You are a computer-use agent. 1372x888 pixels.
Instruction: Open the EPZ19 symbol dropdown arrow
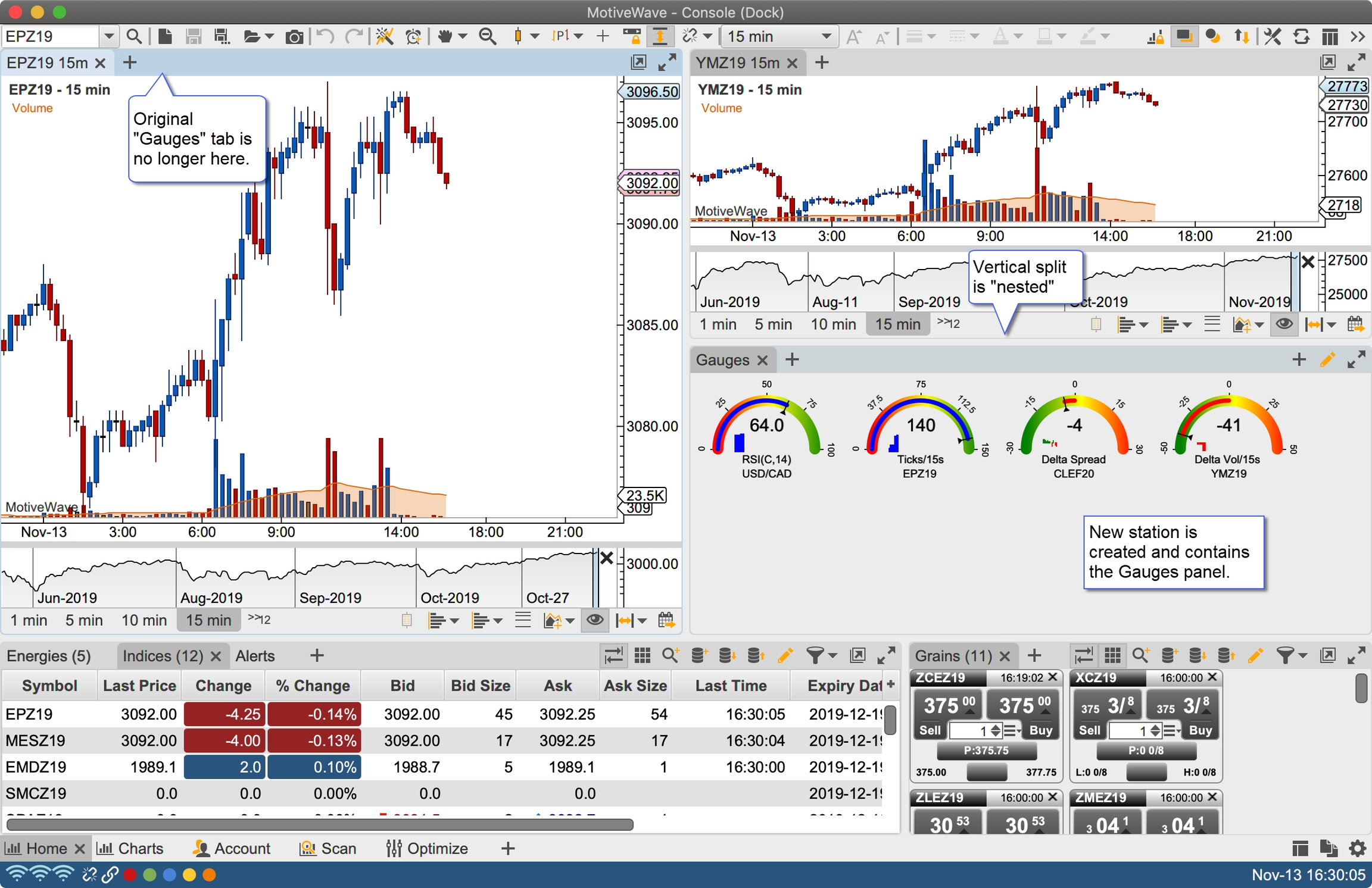point(108,36)
